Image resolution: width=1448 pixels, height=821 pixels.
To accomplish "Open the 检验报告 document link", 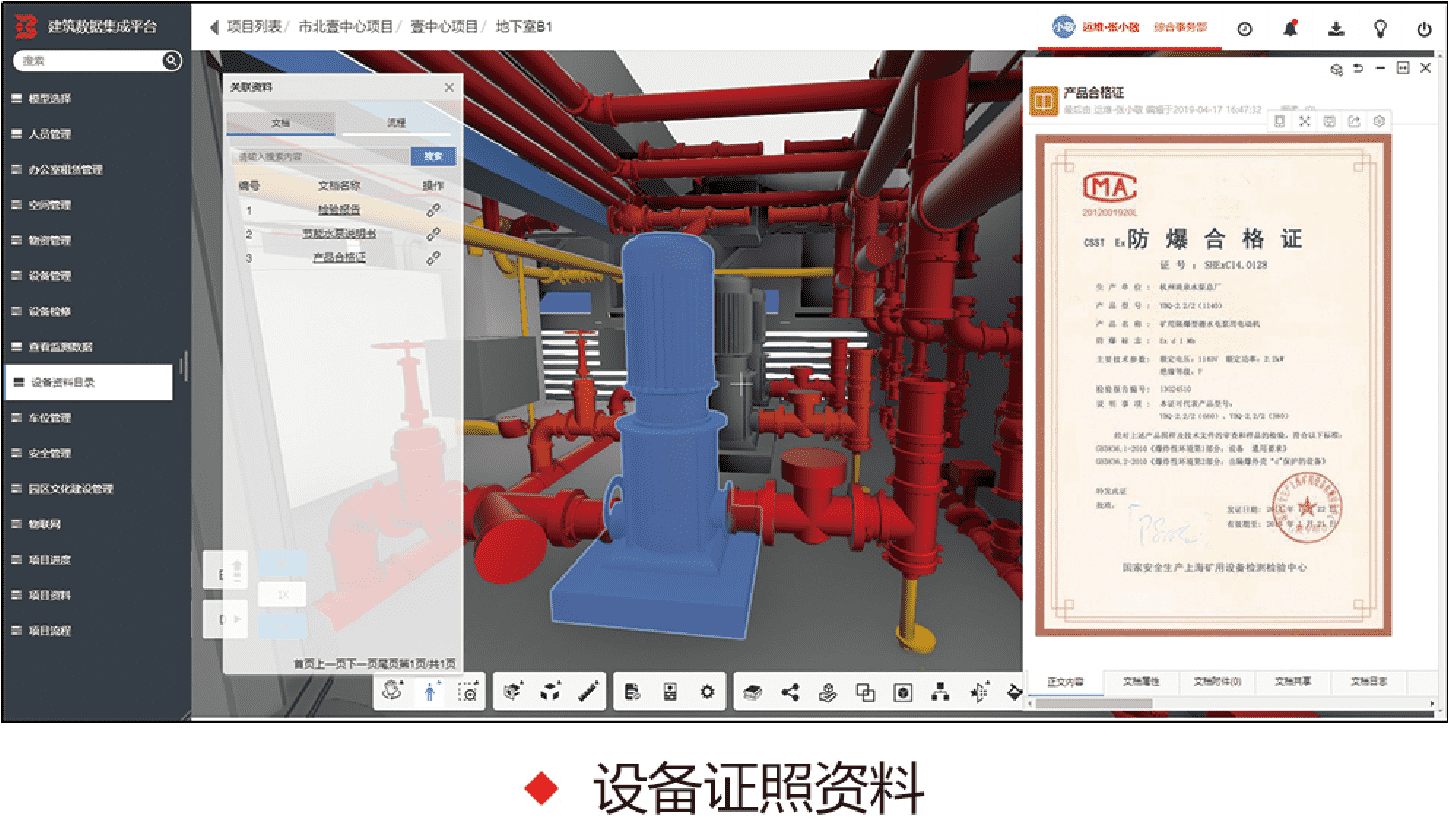I will (x=339, y=210).
